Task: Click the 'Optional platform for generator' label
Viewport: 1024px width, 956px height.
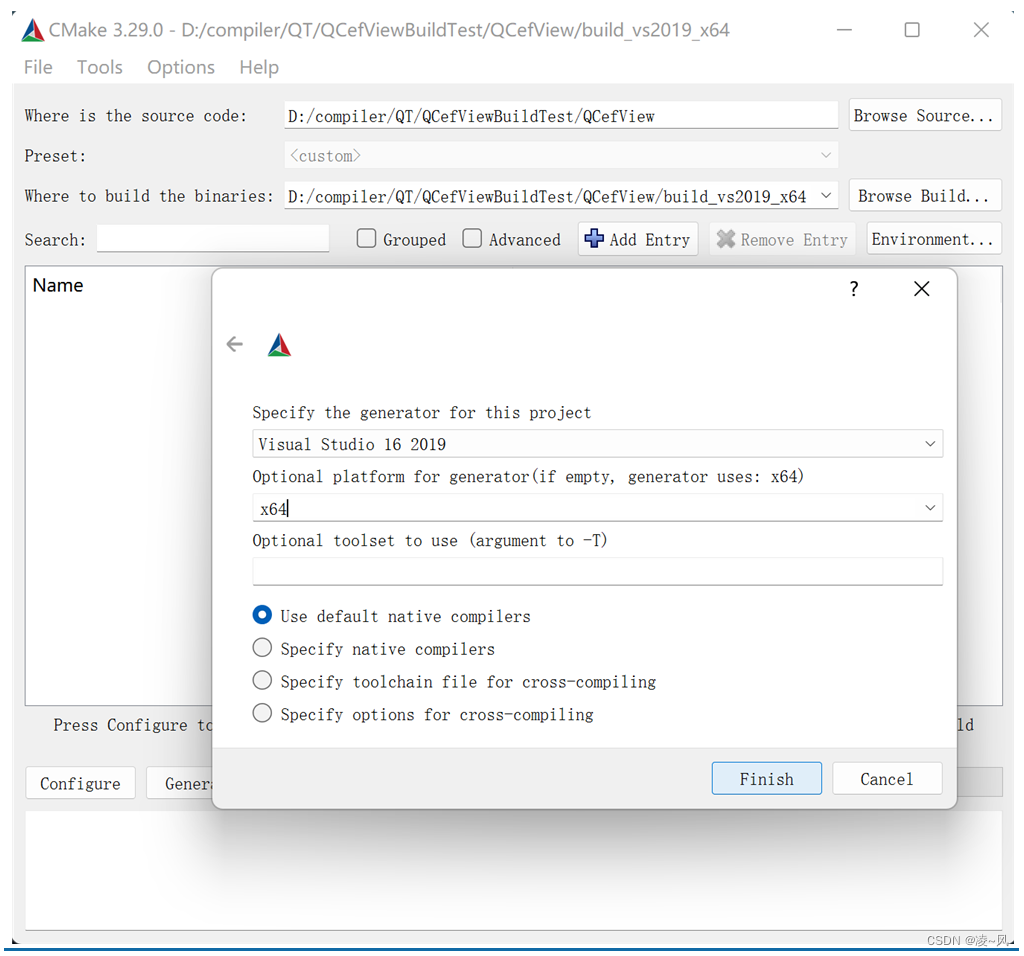Action: [x=528, y=477]
